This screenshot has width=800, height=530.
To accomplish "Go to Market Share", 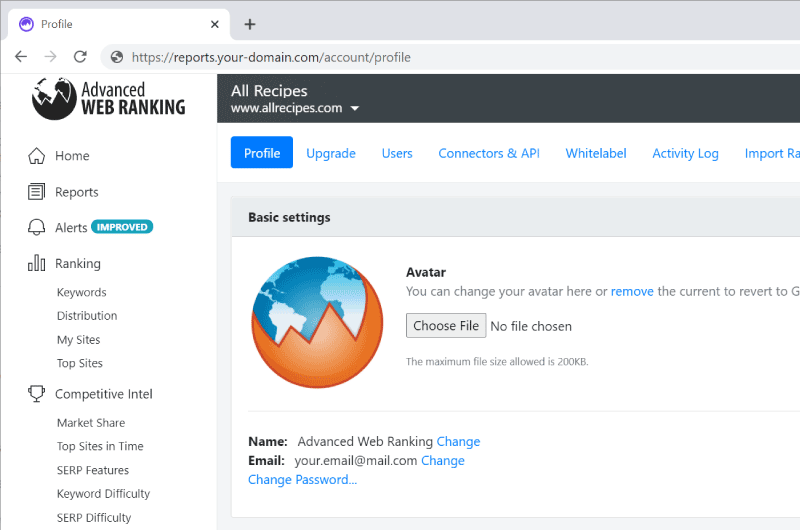I will point(91,423).
